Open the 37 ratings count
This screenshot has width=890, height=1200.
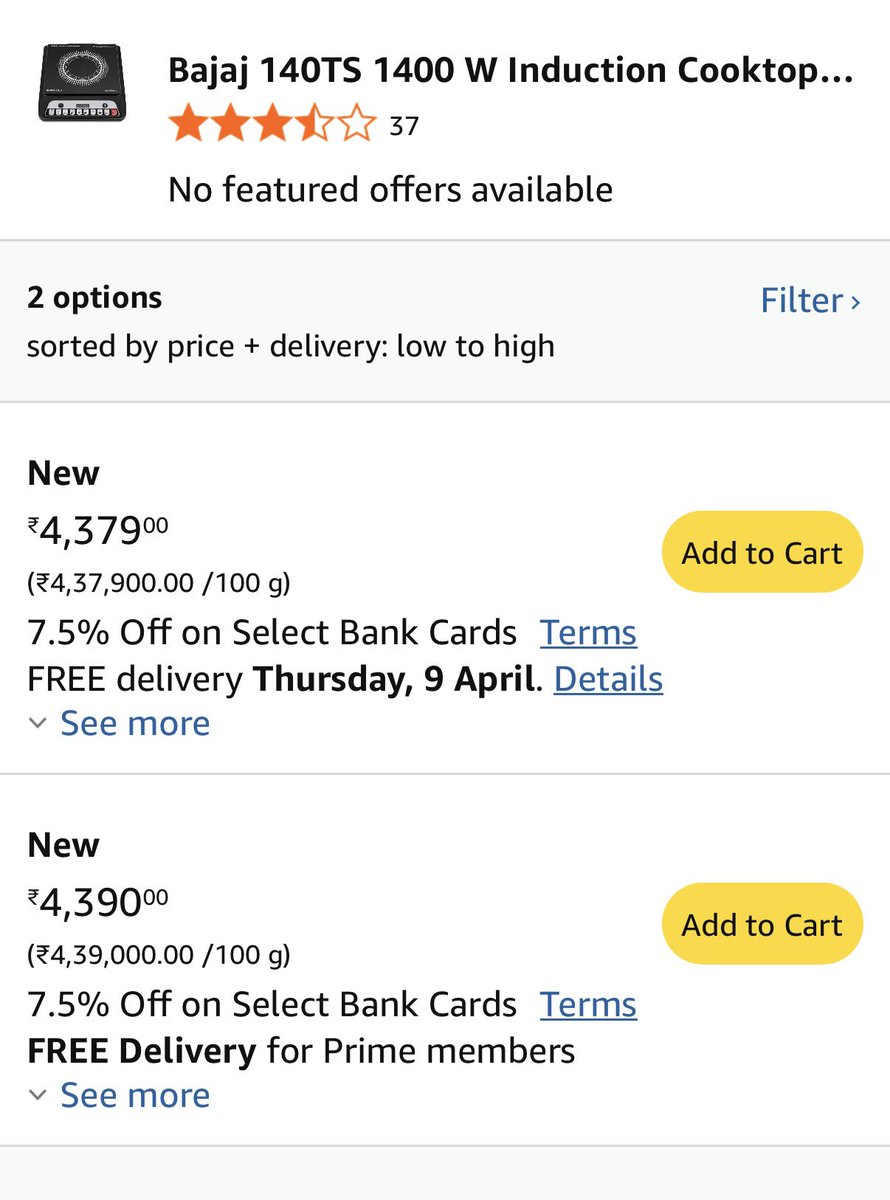click(403, 127)
